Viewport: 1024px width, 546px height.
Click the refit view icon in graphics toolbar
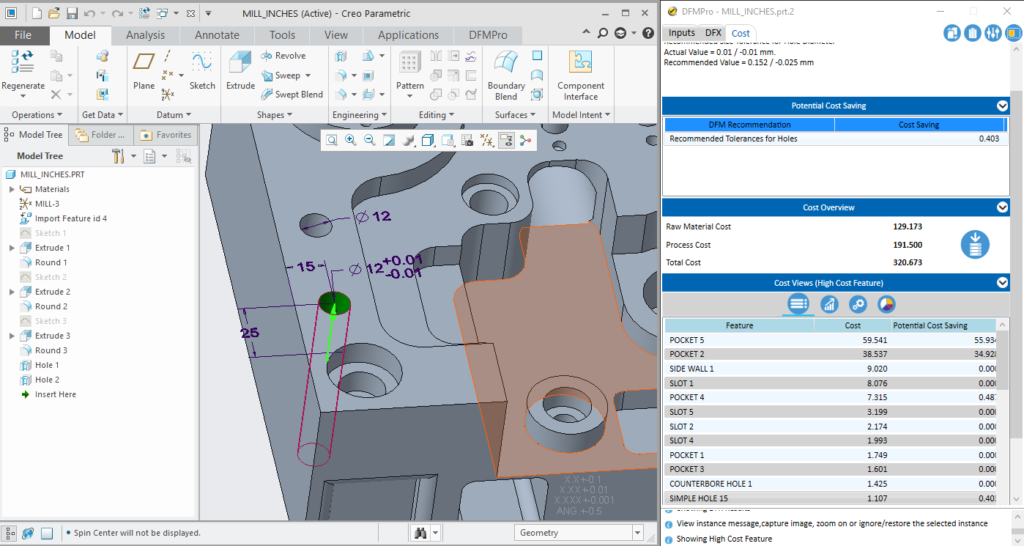pos(332,140)
